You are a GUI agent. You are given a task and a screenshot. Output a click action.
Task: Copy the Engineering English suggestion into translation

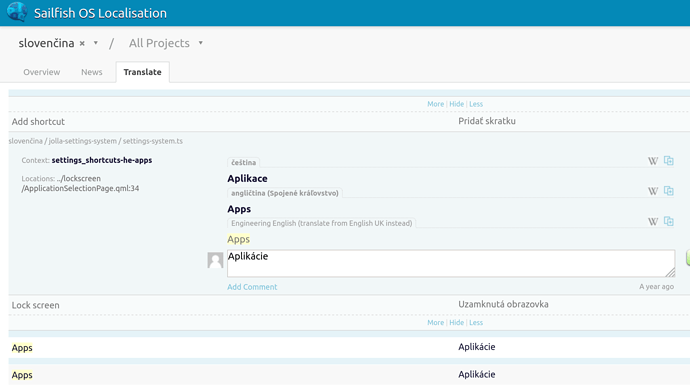pos(668,221)
